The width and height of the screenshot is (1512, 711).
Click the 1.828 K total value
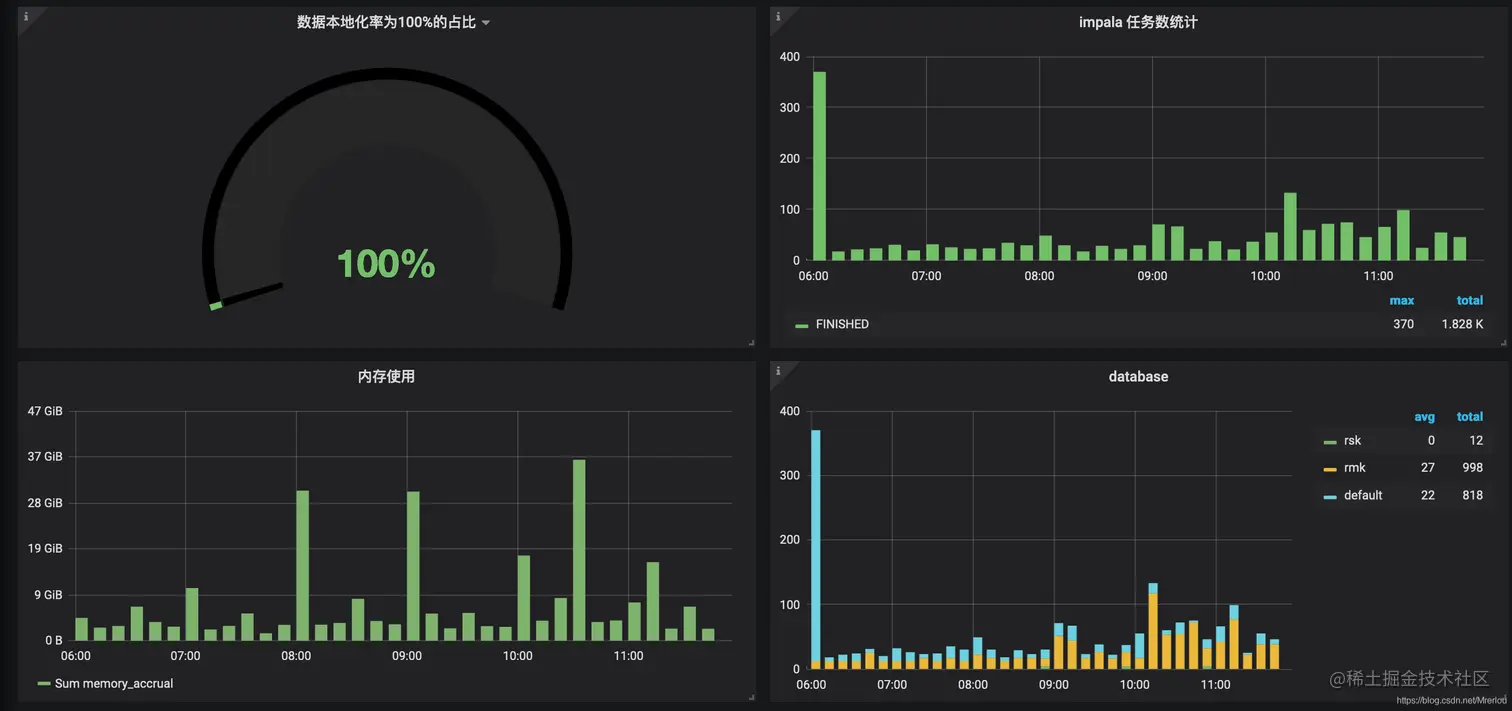(1463, 324)
